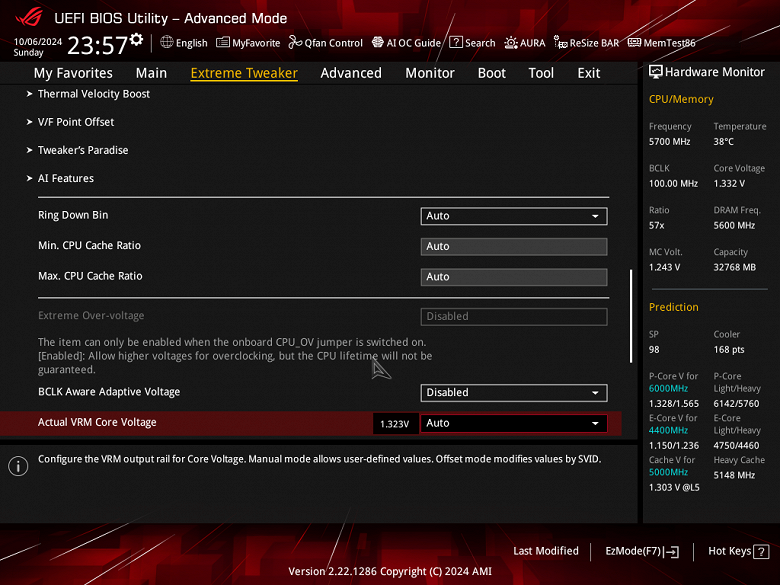Click the 32768 MB capacity value

734,267
